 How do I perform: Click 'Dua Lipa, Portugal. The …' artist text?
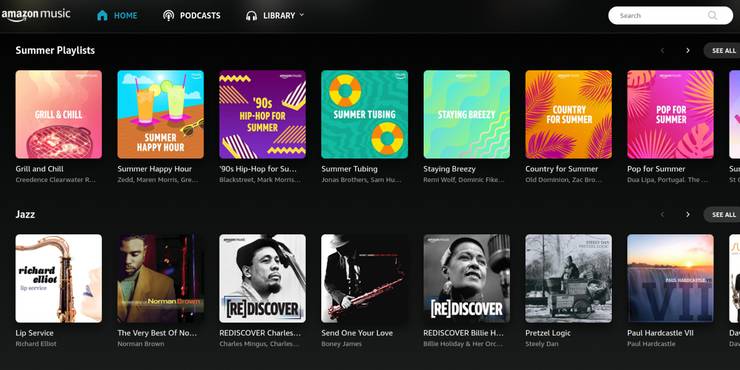(668, 180)
